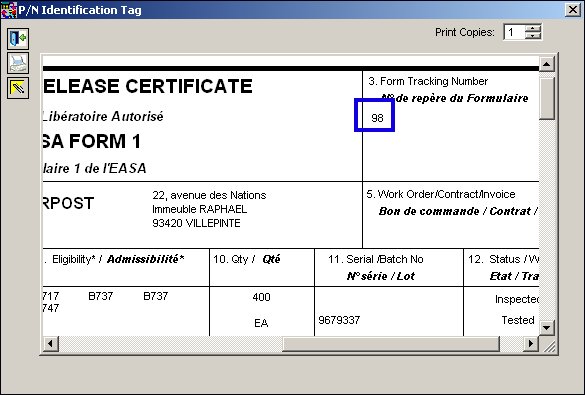Viewport: 585px width, 395px height.
Task: Click the '3. Form Tracking Number' label
Action: click(428, 81)
